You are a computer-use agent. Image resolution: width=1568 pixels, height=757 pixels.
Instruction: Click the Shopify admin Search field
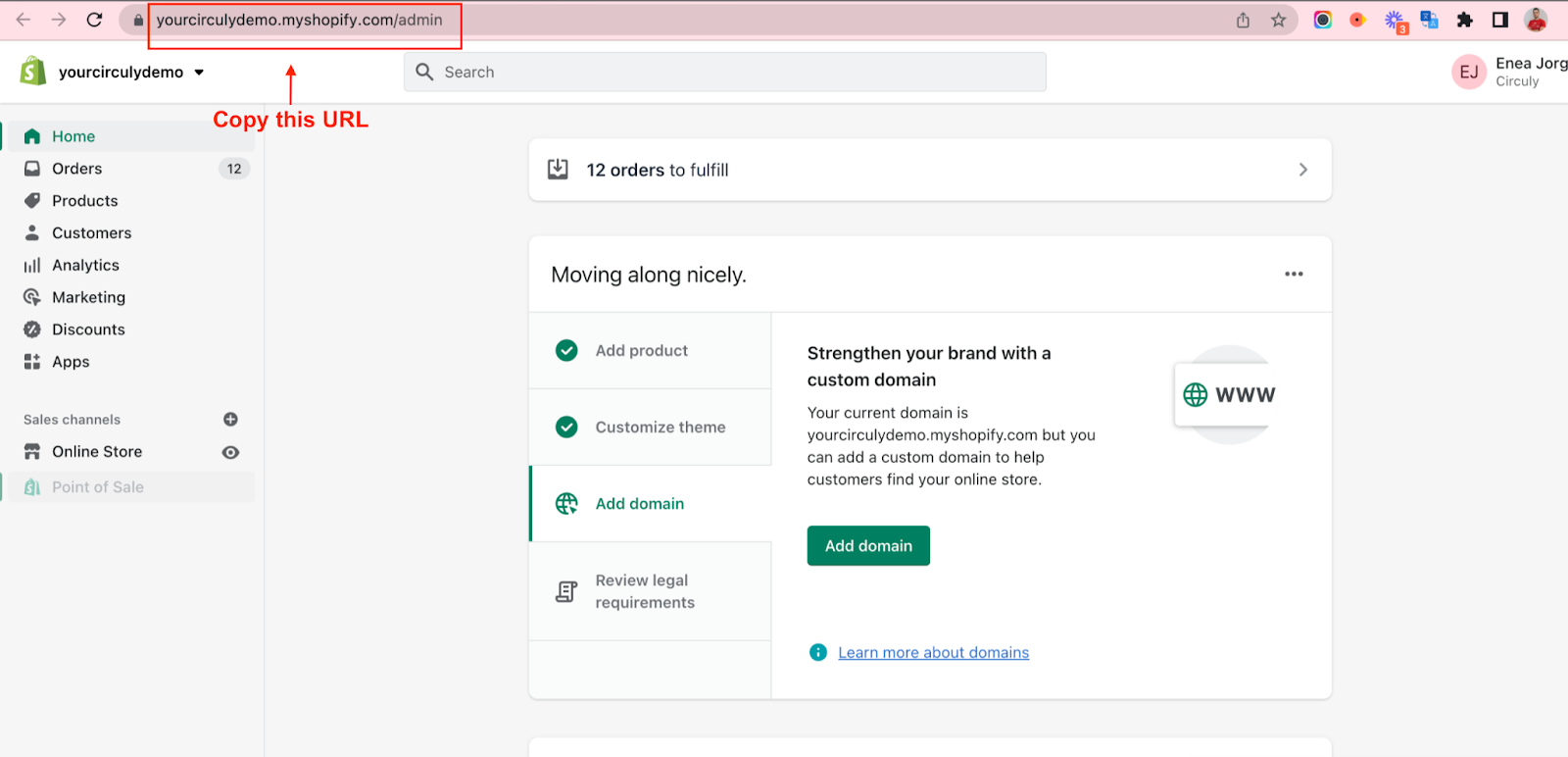725,72
